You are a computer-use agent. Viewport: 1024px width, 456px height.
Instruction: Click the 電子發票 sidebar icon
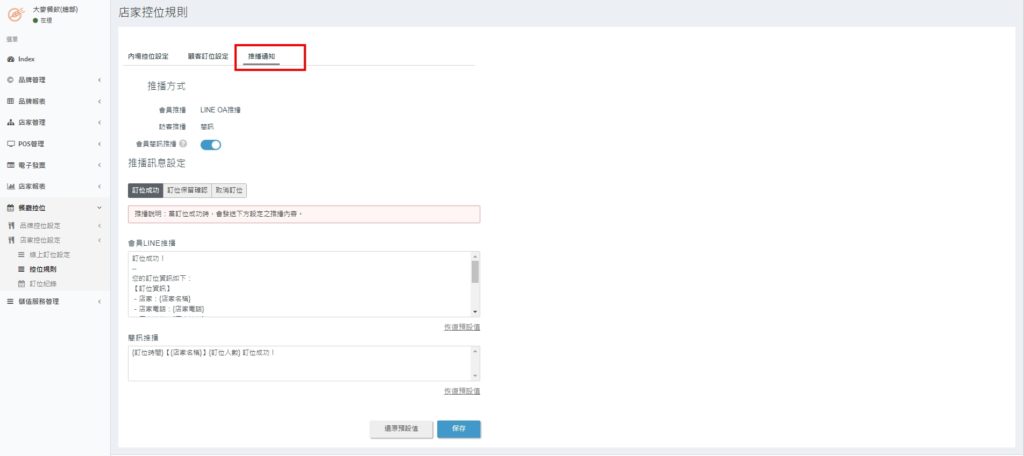tap(10, 165)
